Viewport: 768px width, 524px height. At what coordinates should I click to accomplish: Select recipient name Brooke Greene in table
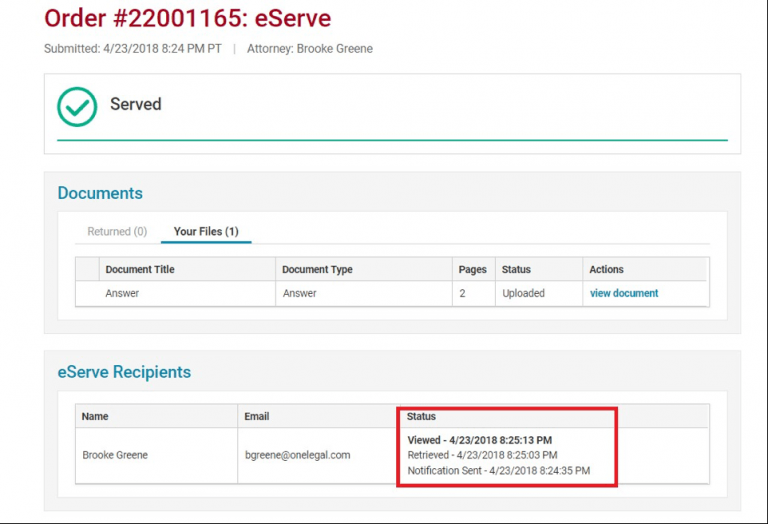click(114, 455)
